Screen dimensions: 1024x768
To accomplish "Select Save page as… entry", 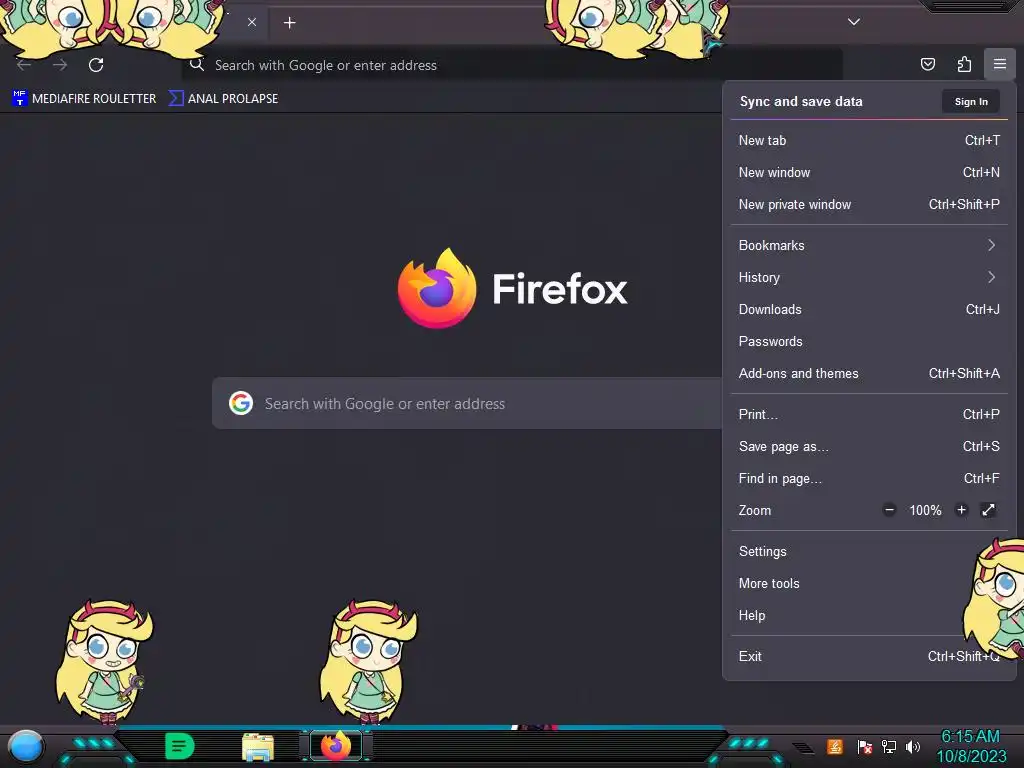I will click(x=869, y=447).
